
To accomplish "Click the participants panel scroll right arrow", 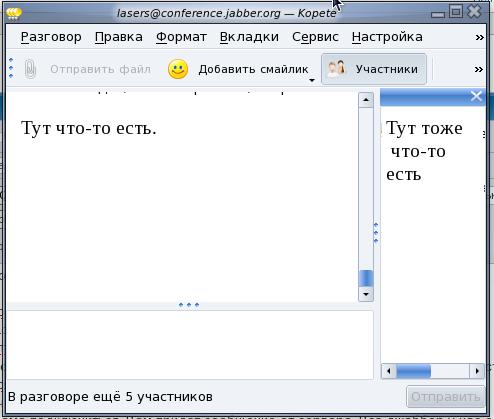I will (477, 371).
